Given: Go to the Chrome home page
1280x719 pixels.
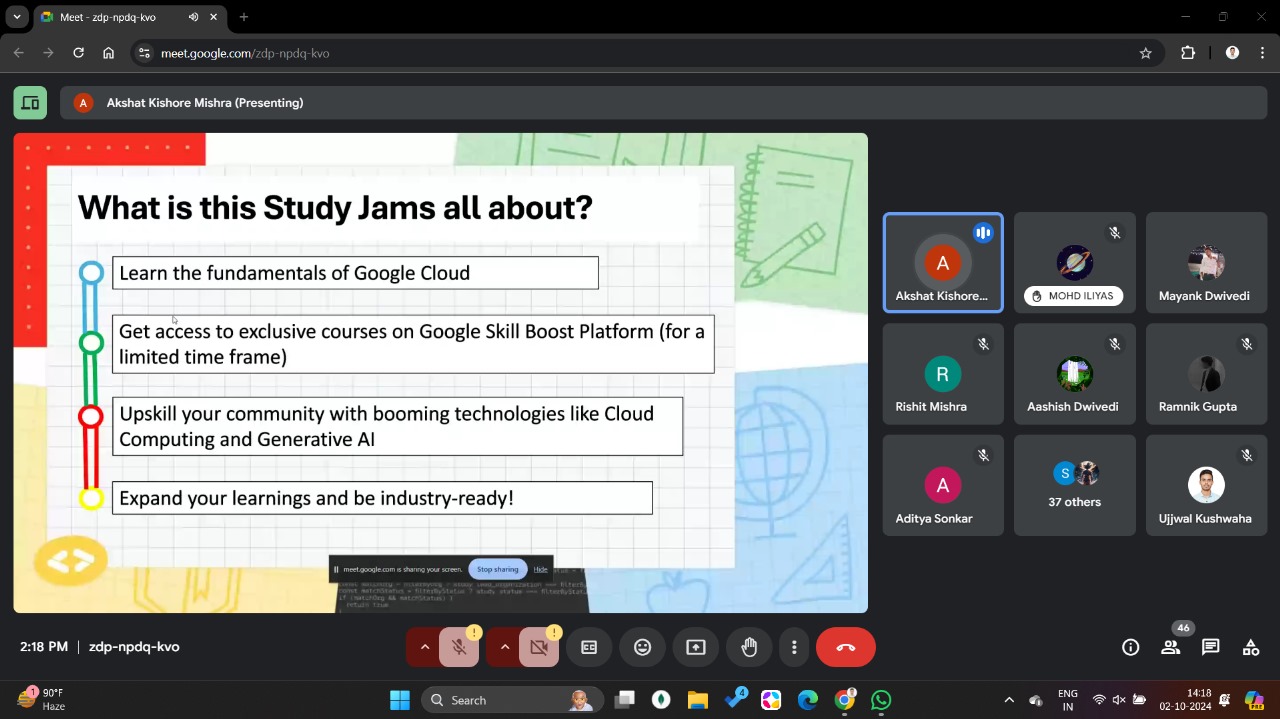Looking at the screenshot, I should pos(108,53).
